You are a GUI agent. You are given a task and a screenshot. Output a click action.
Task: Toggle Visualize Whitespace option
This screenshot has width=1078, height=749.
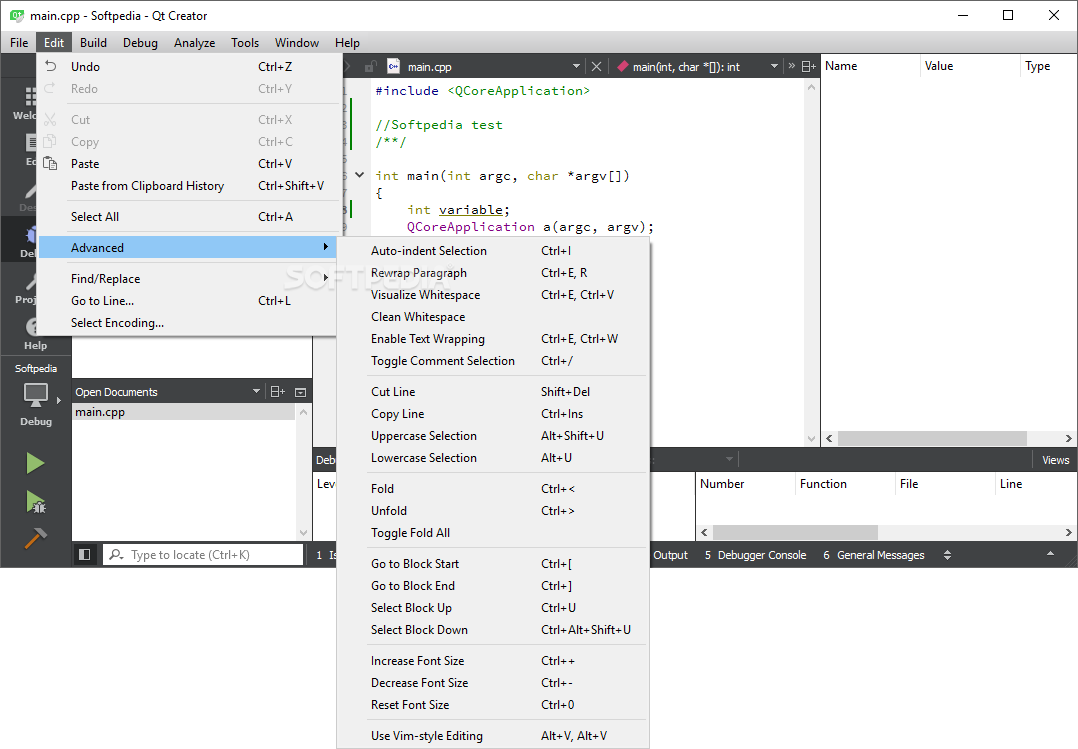tap(493, 295)
